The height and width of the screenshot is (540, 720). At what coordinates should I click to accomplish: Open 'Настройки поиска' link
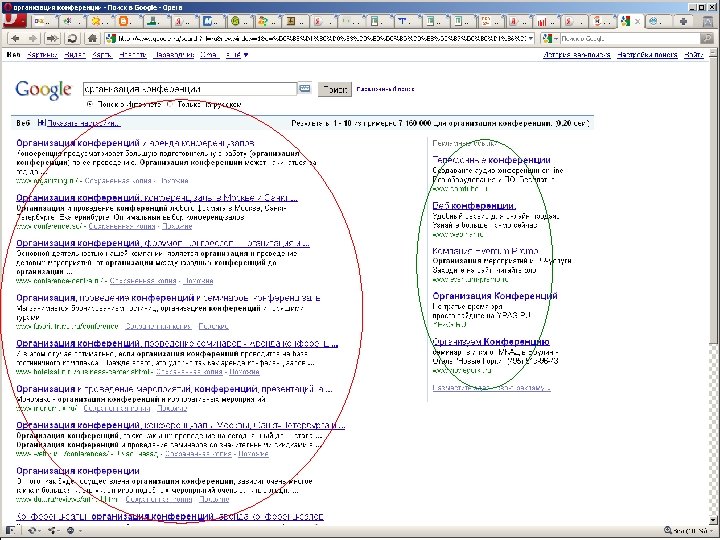click(x=647, y=55)
